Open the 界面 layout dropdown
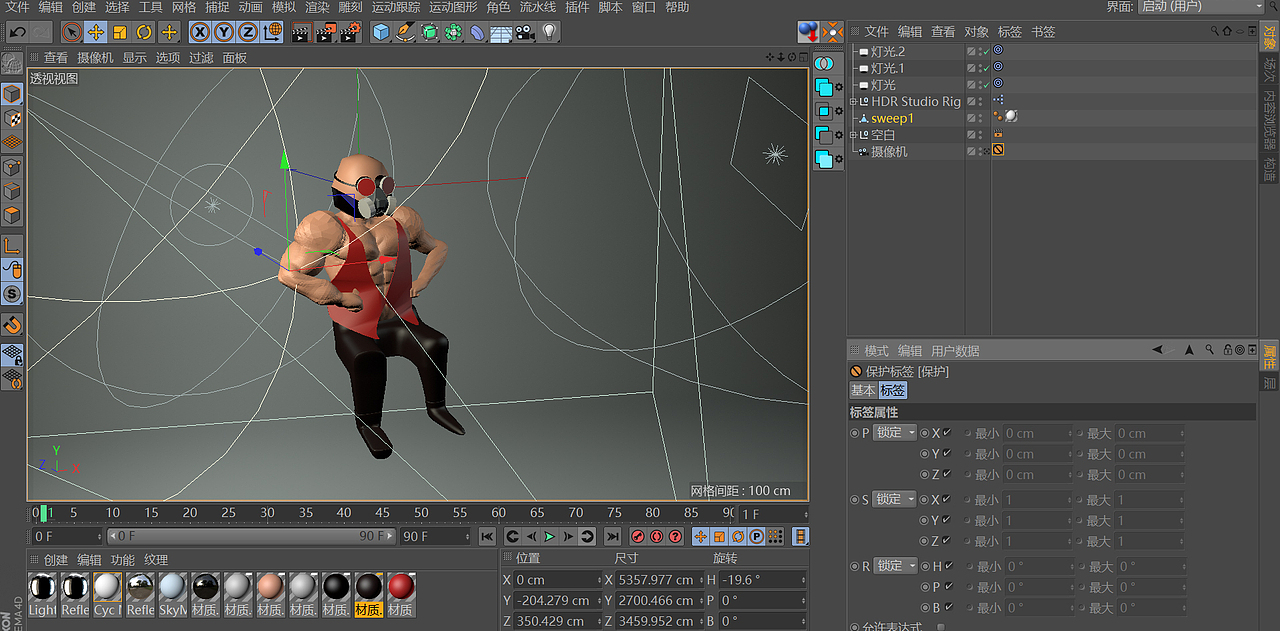Image resolution: width=1280 pixels, height=631 pixels. 1203,7
